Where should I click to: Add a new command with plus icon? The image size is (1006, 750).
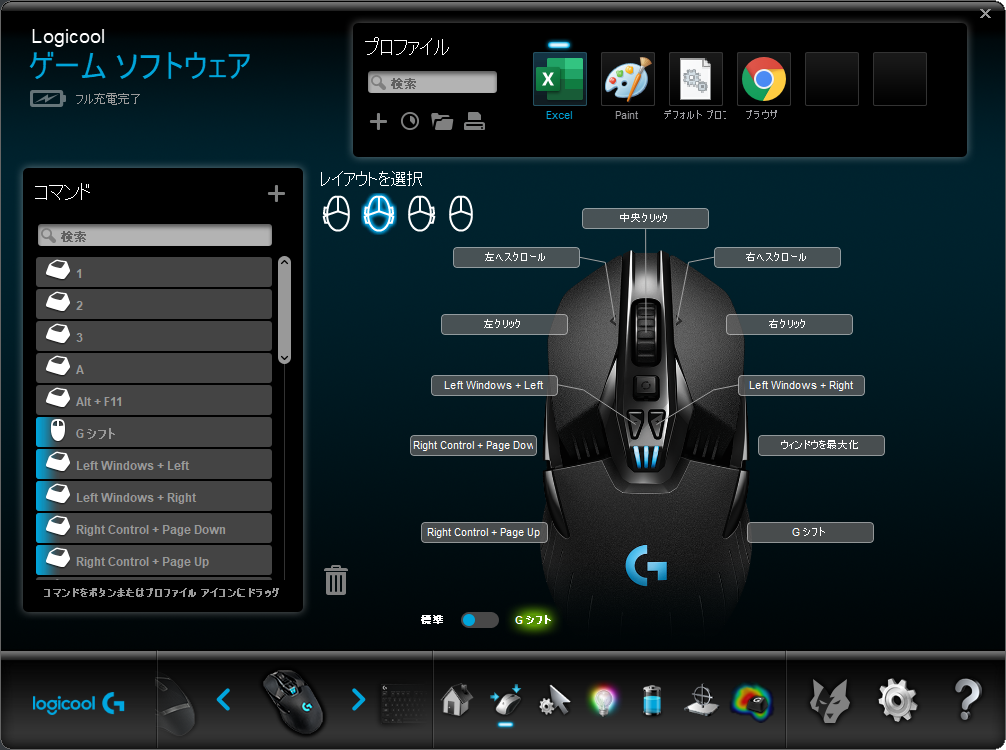coord(277,194)
